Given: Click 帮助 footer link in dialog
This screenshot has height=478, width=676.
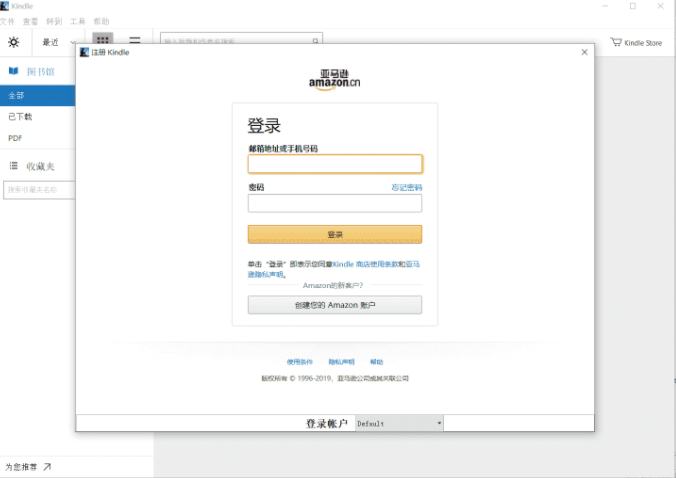Looking at the screenshot, I should [376, 362].
